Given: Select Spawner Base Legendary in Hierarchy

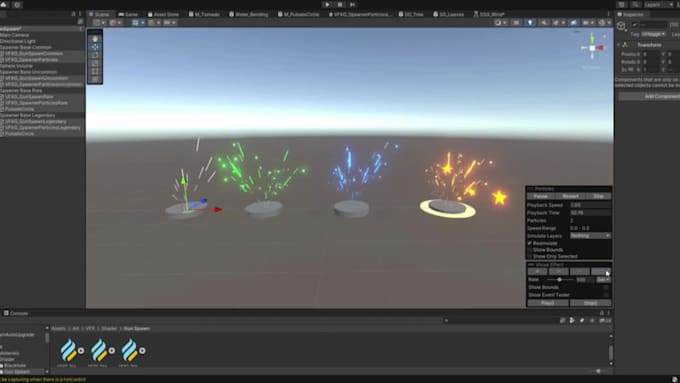Looking at the screenshot, I should tap(28, 115).
